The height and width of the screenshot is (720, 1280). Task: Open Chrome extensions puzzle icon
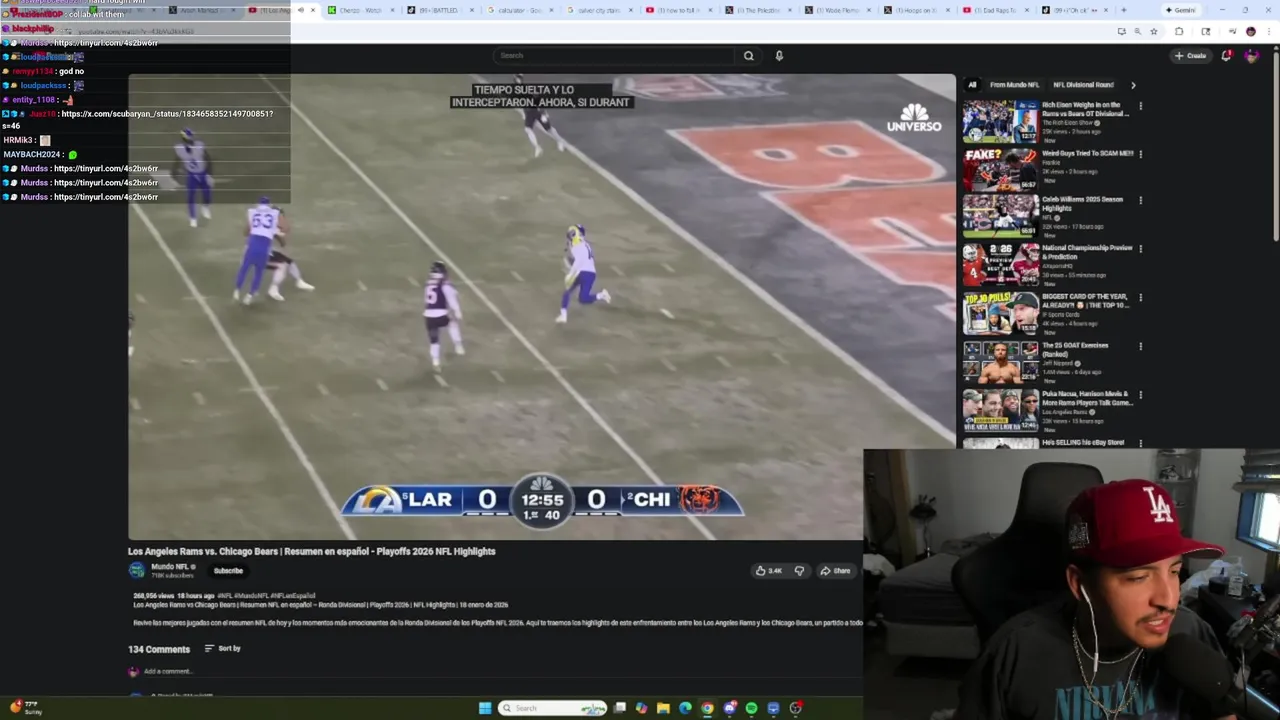pos(1179,32)
